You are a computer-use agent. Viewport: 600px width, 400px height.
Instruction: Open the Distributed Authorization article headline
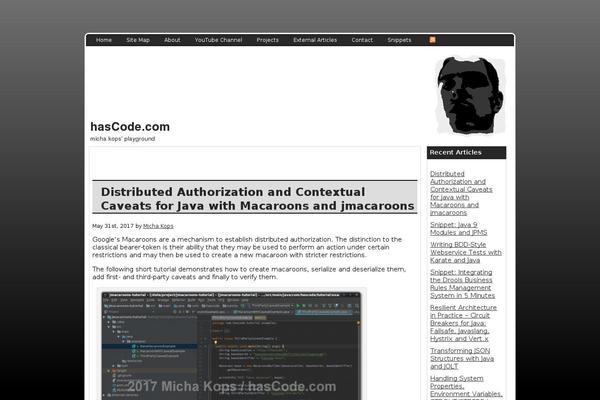click(257, 199)
